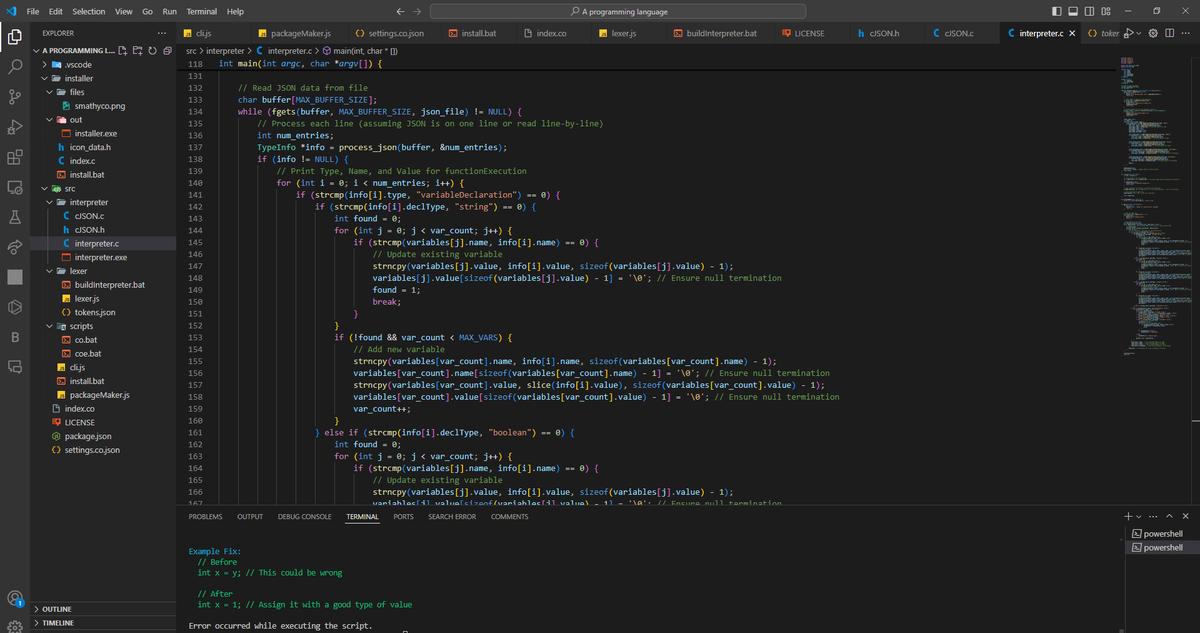Click the gear icon in editor title bar
The image size is (1200, 633).
click(1153, 33)
